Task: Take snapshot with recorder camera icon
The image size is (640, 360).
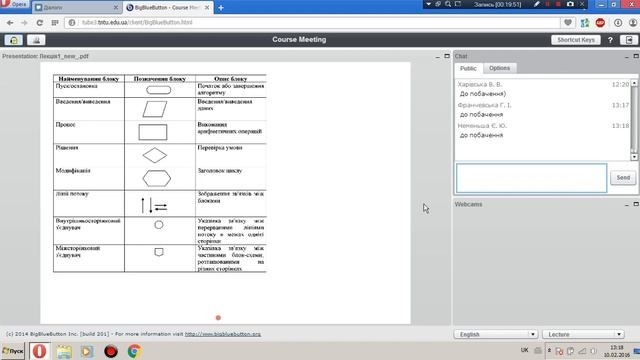Action: (x=570, y=4)
